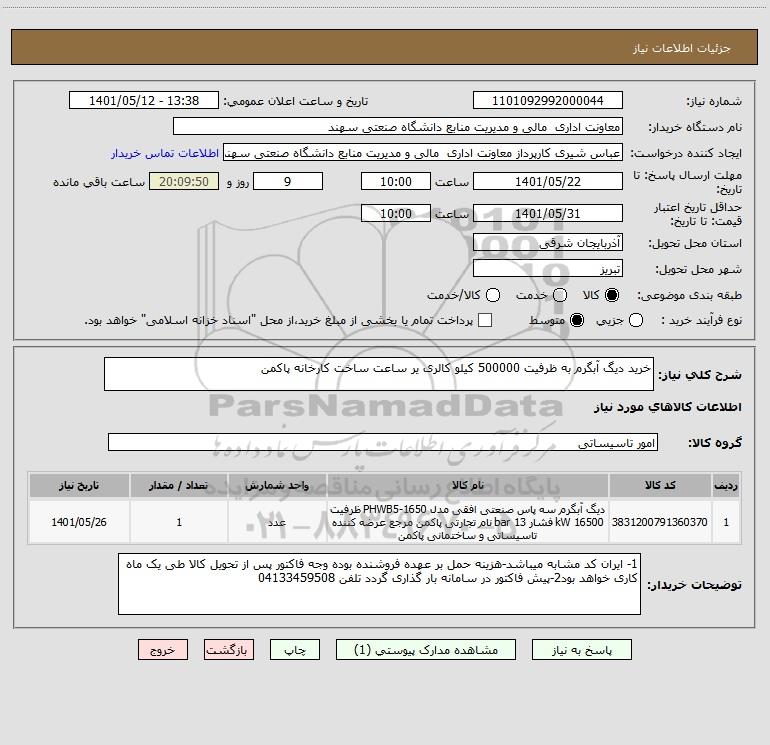Image resolution: width=770 pixels, height=745 pixels.
Task: Click the ایجاد کننده درخواست field
Action: point(423,153)
